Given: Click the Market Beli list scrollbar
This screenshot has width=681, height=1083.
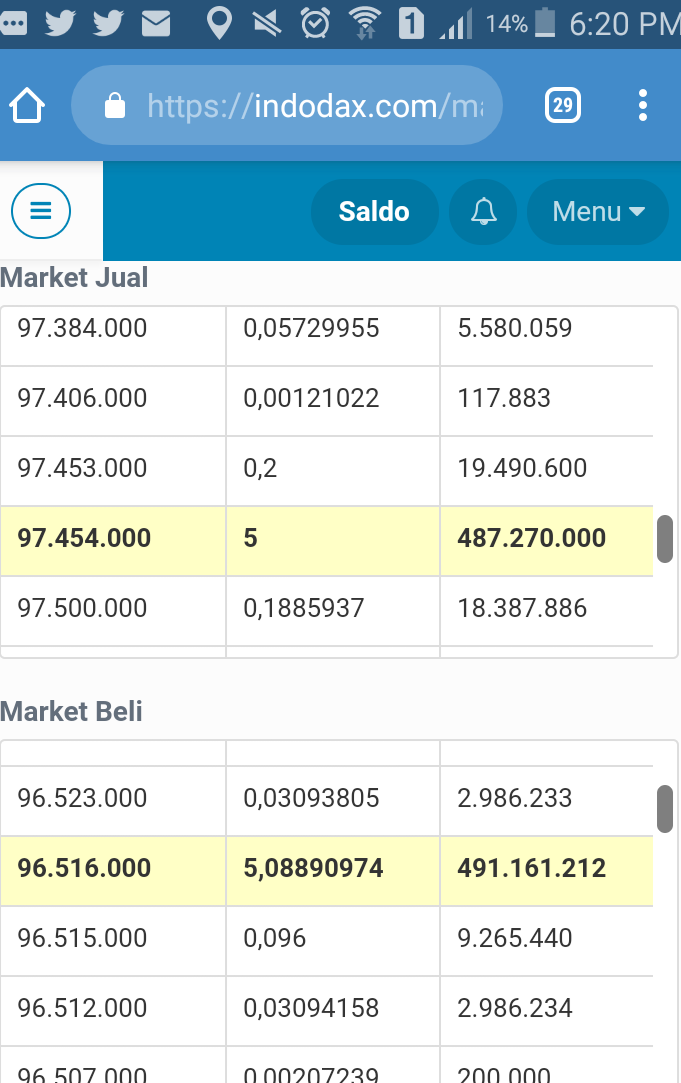Looking at the screenshot, I should [664, 809].
